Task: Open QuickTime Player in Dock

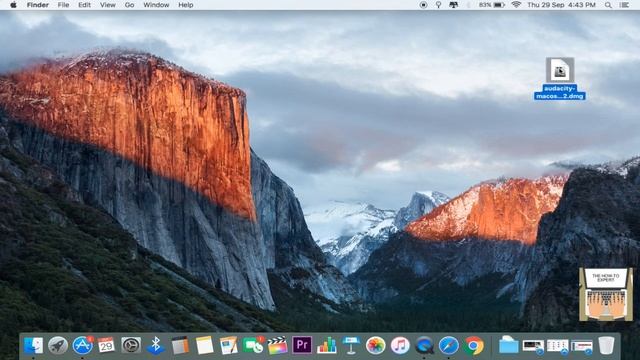Action: click(x=424, y=345)
